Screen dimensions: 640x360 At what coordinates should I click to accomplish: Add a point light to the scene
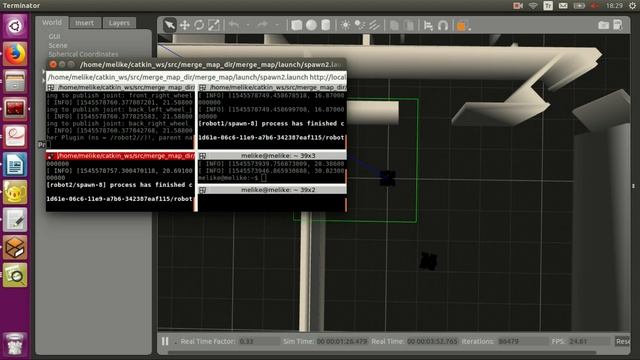pyautogui.click(x=345, y=25)
